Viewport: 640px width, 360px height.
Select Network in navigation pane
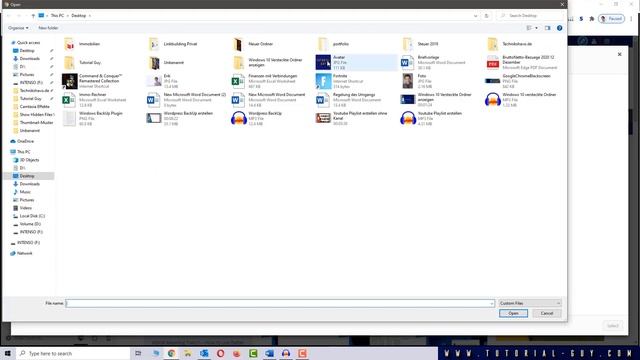[x=24, y=253]
